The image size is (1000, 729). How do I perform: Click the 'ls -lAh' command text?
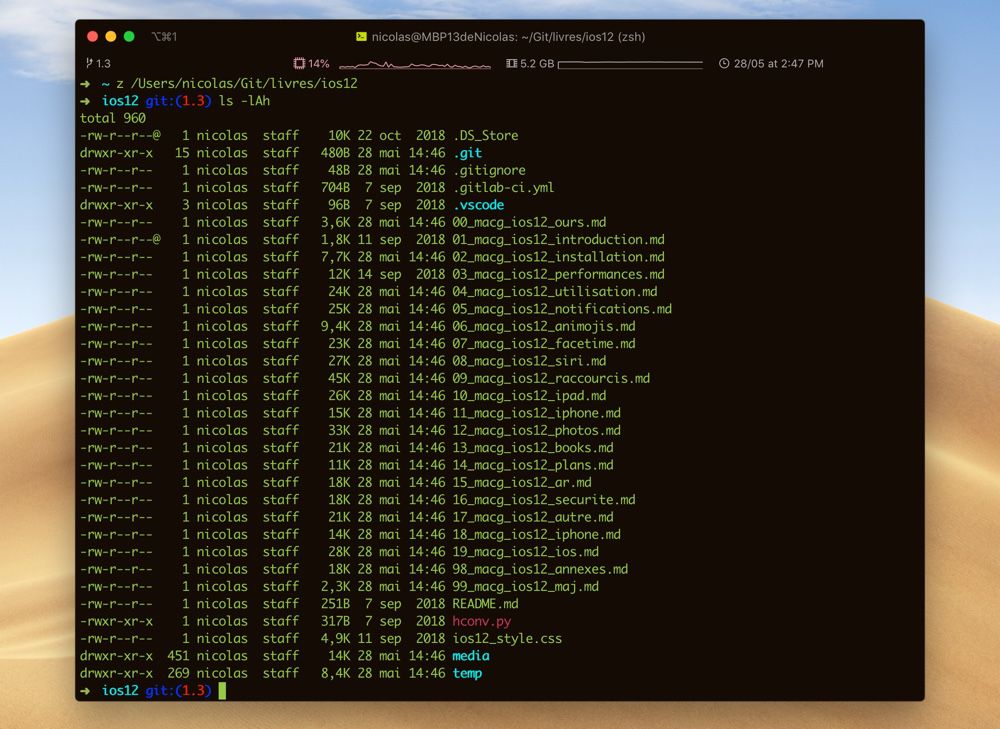[244, 101]
